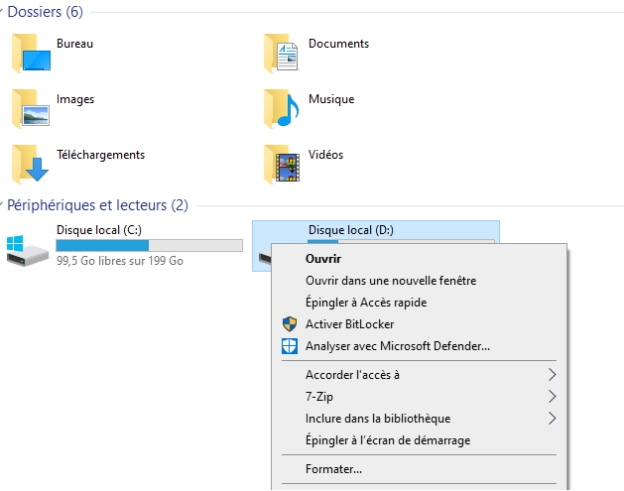Open the Téléchargements folder icon
Screen dimensions: 624x491
click(x=30, y=164)
